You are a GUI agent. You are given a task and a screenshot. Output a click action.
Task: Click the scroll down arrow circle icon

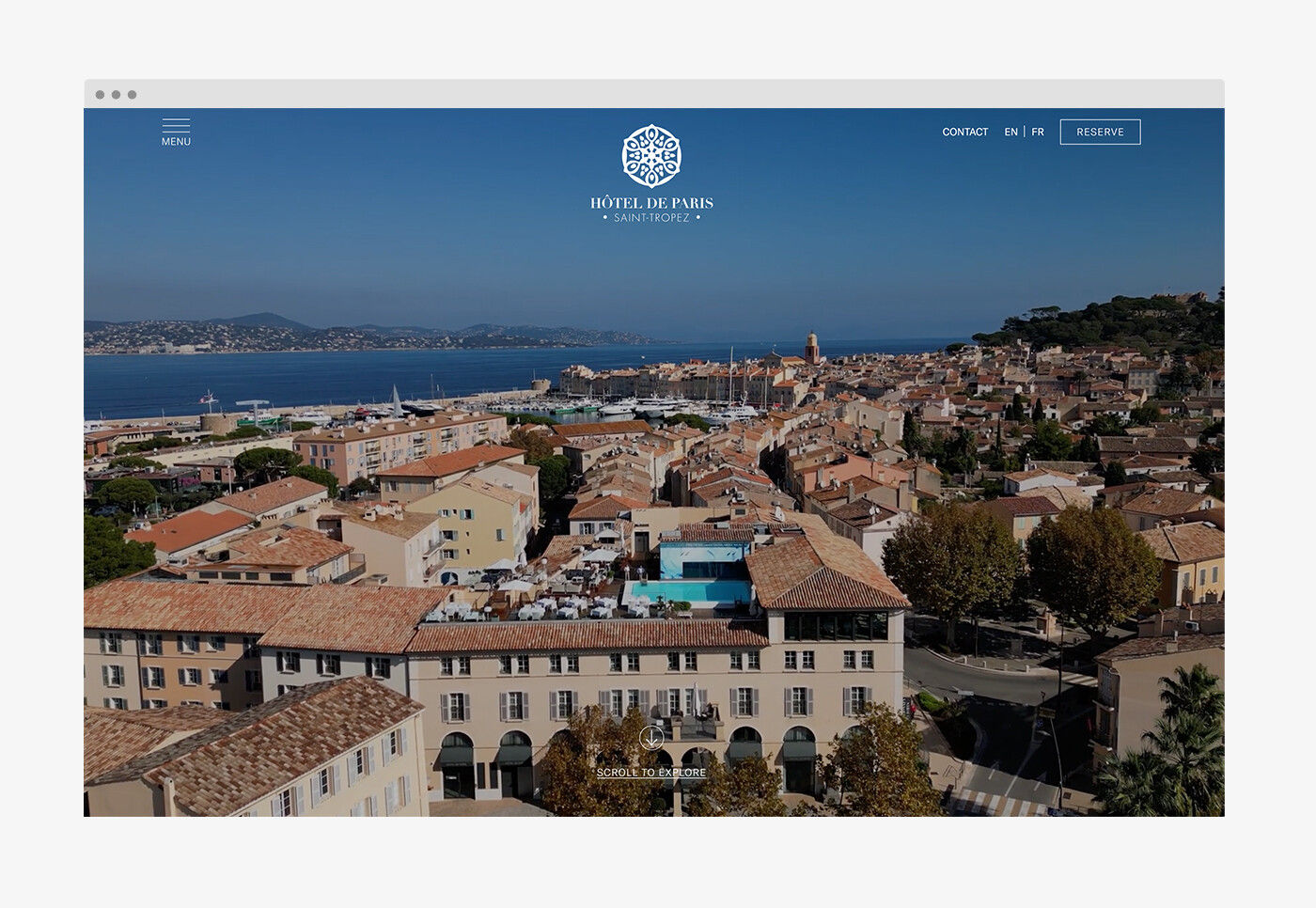651,738
